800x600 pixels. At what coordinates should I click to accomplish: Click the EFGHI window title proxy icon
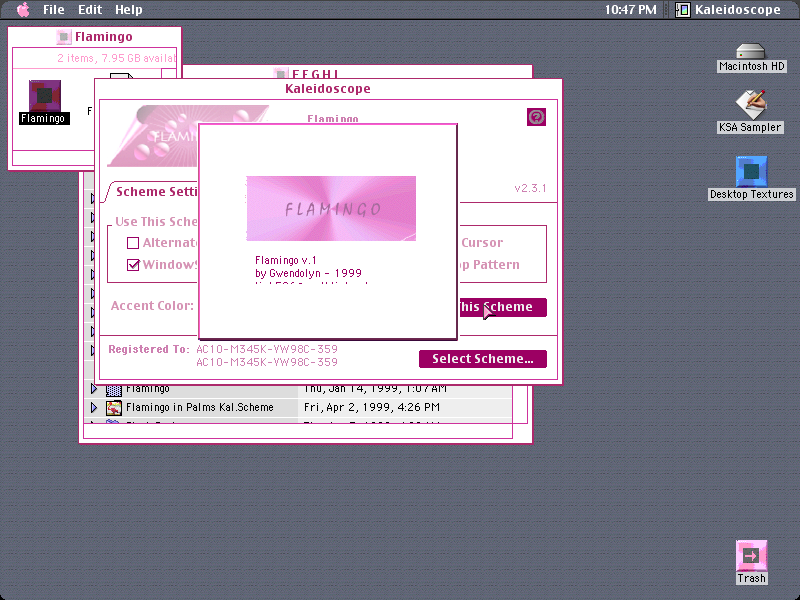(280, 73)
